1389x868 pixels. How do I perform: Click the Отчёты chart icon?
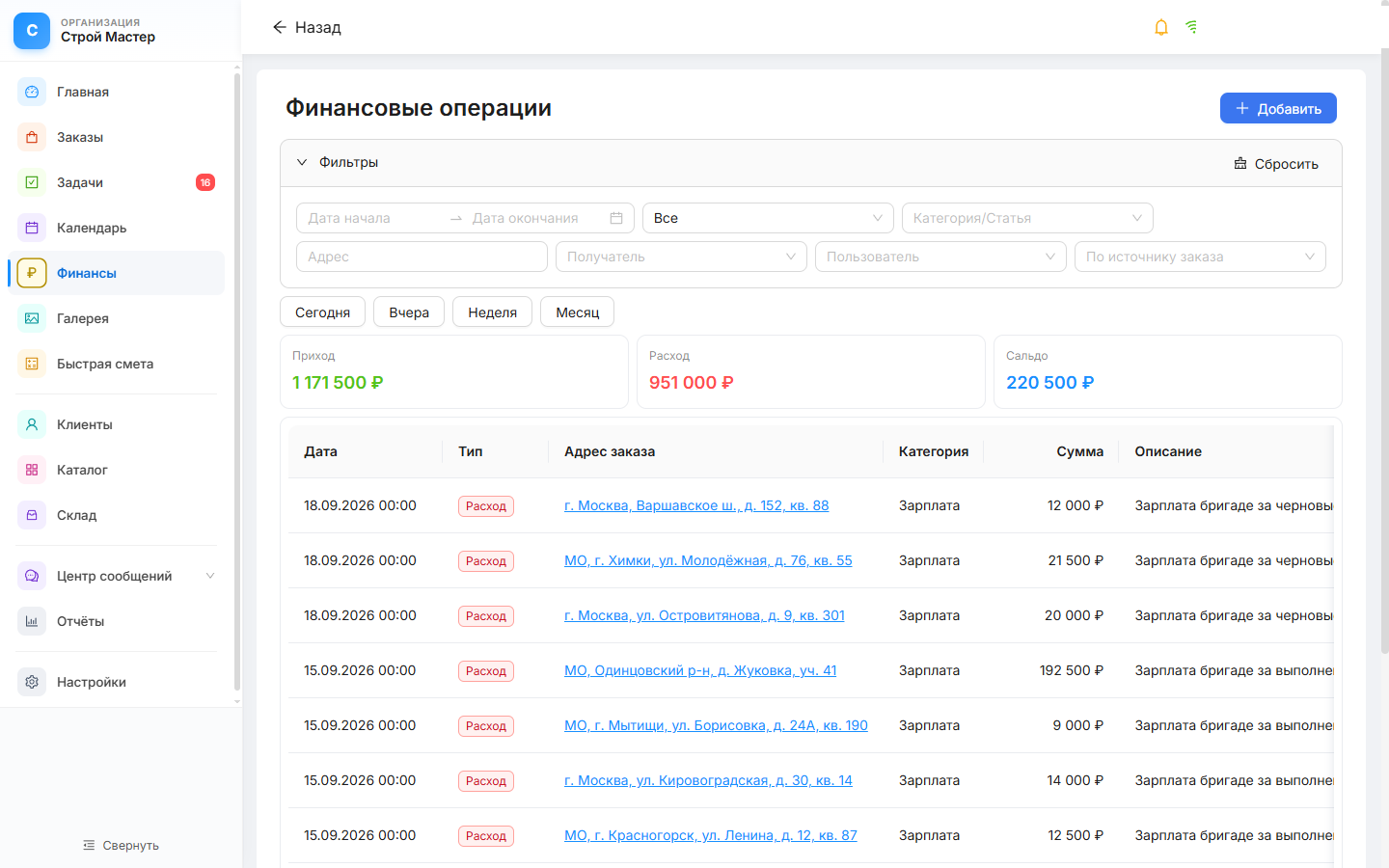coord(32,621)
